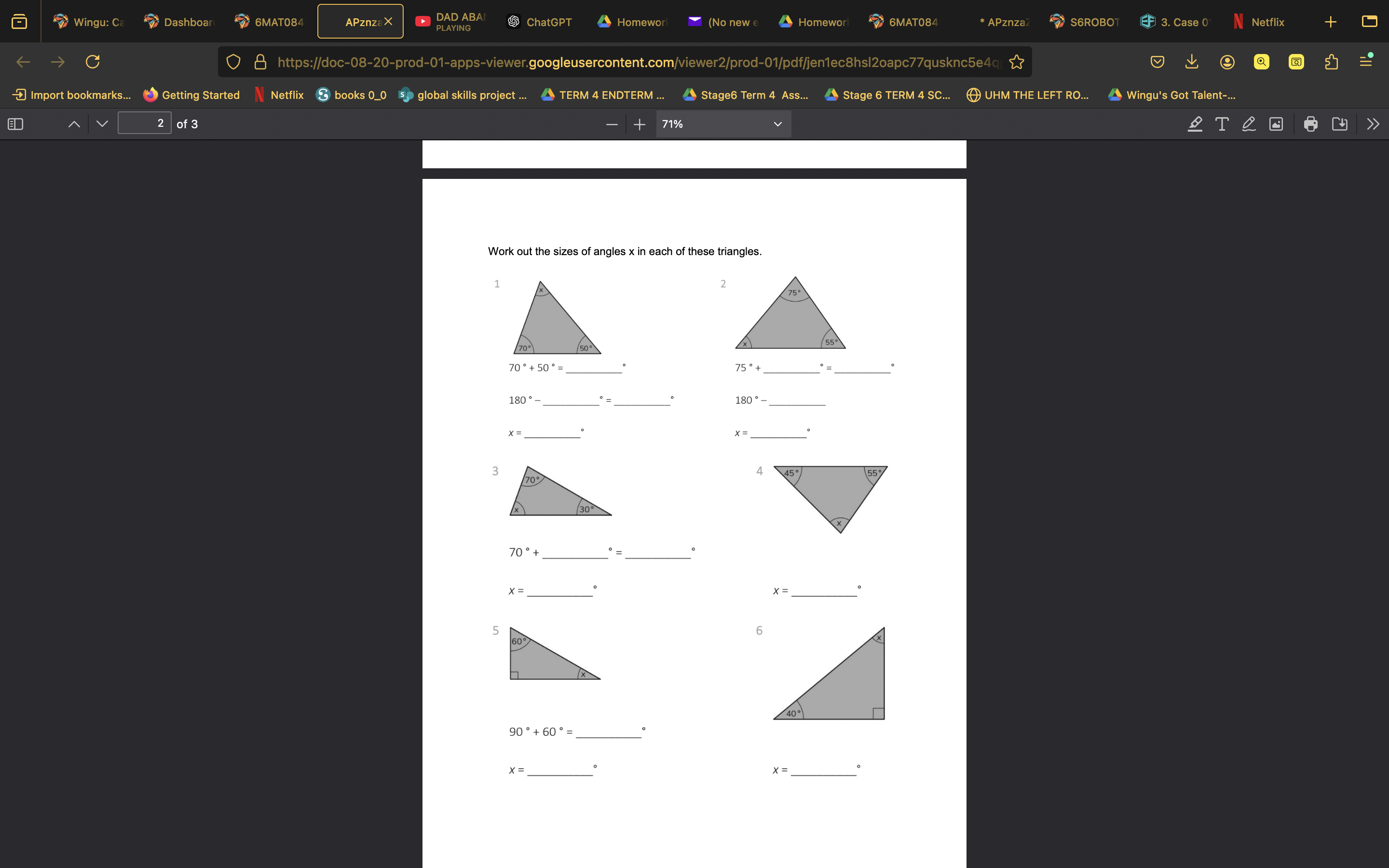Go back to previous page
1389x868 pixels.
coord(23,62)
